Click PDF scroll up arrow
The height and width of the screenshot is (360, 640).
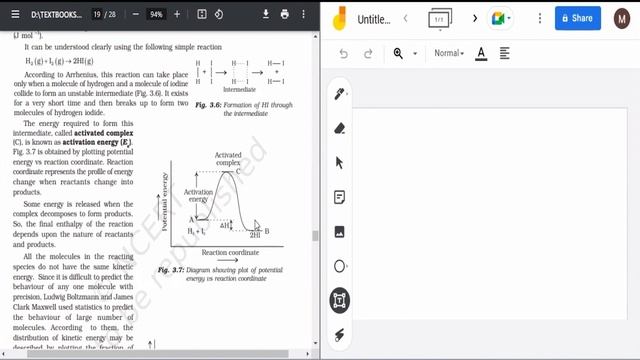(x=315, y=36)
